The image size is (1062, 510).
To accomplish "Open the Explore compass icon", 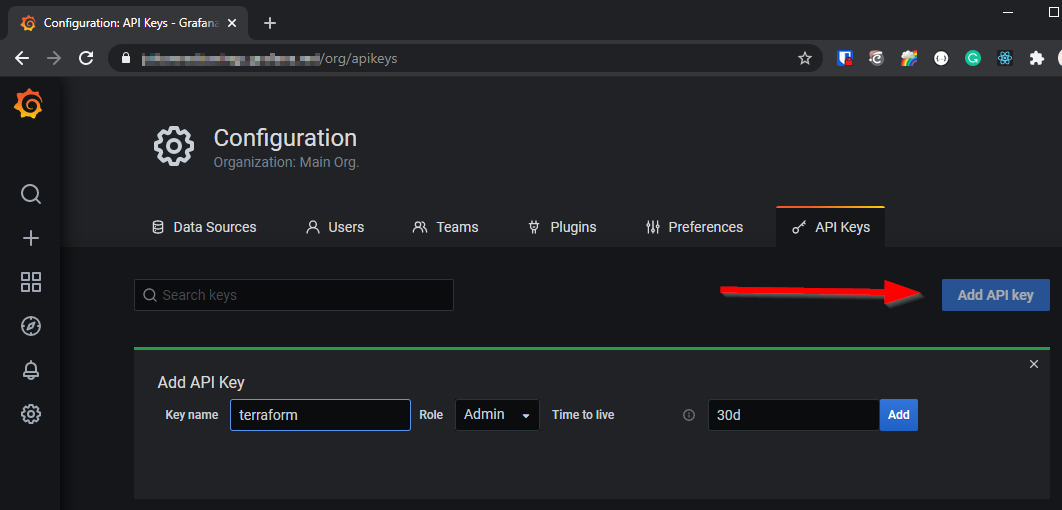I will tap(31, 326).
